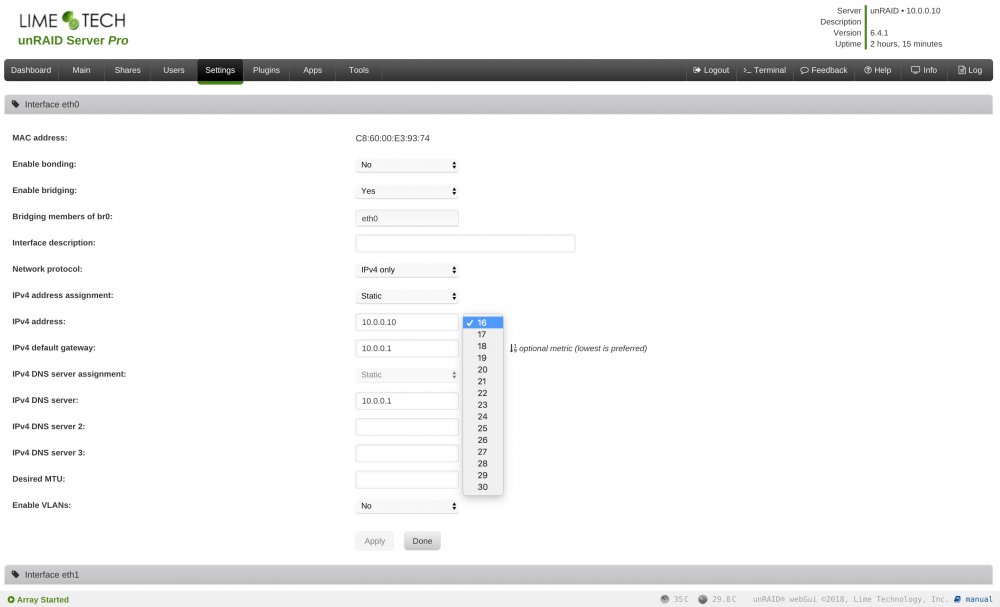This screenshot has width=1000, height=607.
Task: Click the Bridging members of br0 field
Action: [406, 218]
